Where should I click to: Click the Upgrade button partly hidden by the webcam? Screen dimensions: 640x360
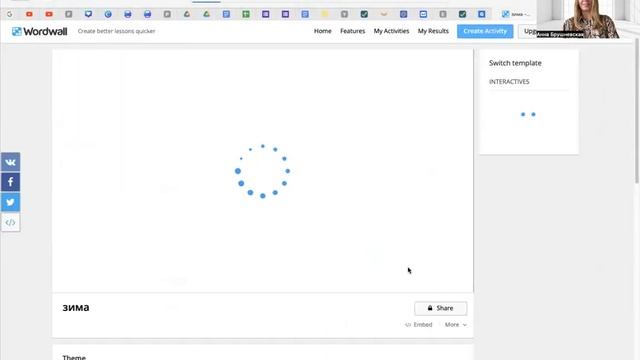[528, 31]
